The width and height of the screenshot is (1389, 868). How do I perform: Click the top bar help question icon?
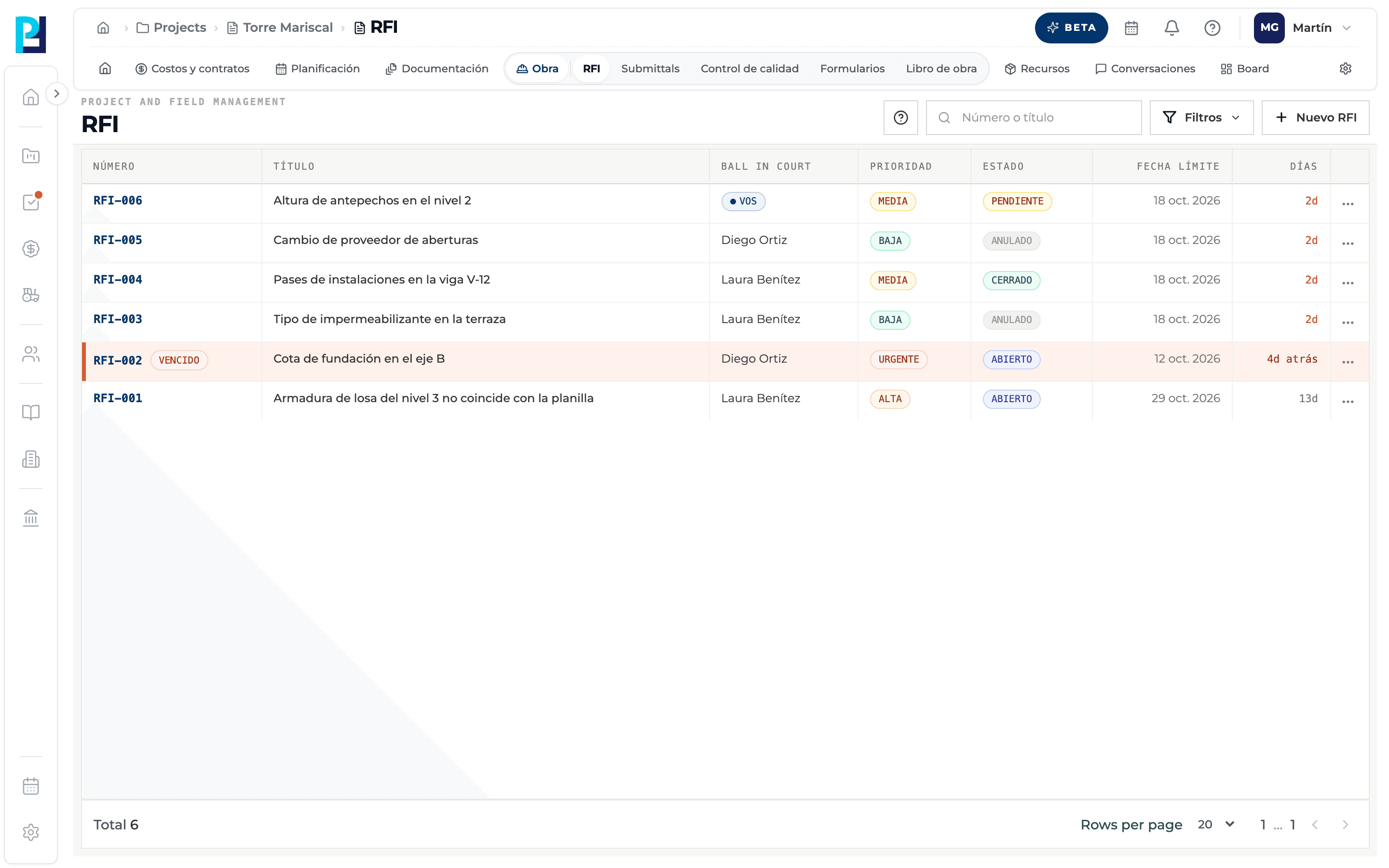point(1212,27)
